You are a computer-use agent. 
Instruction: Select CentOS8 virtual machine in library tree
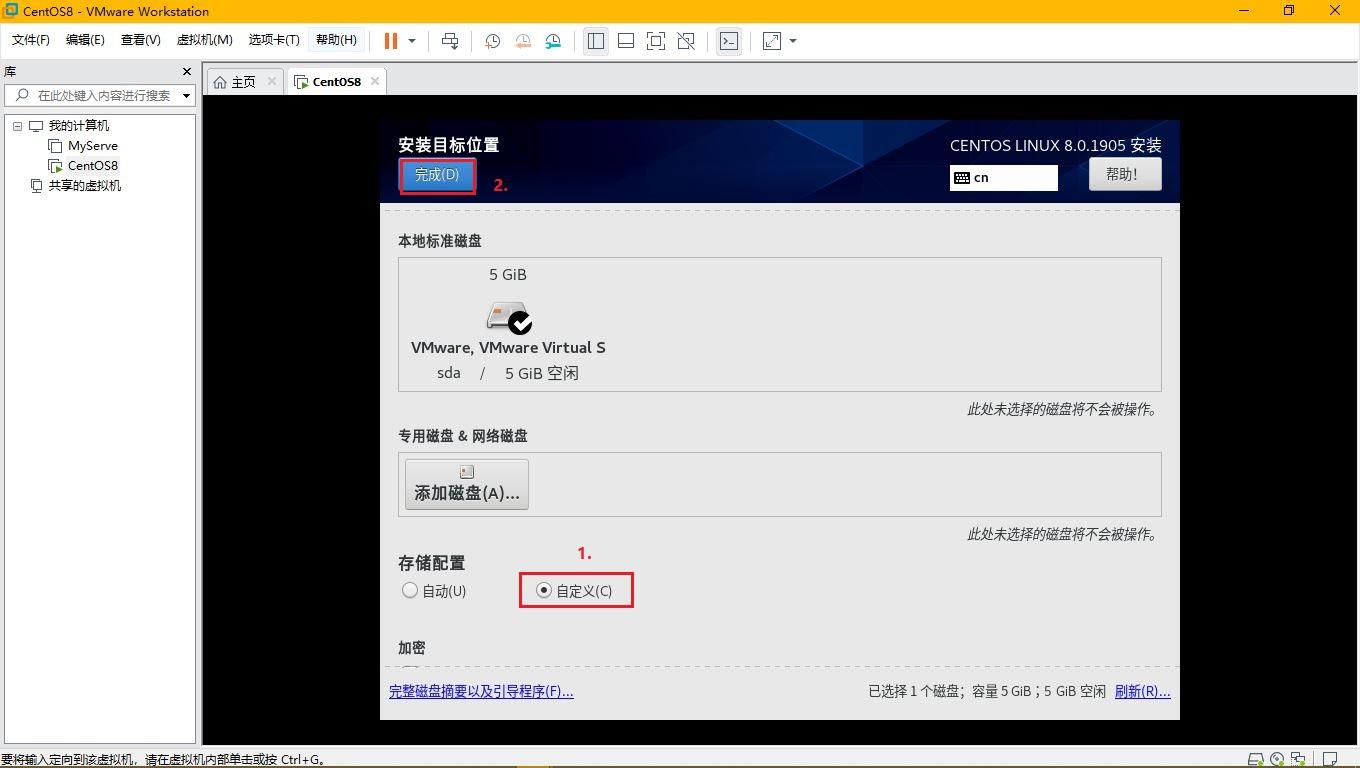click(92, 165)
